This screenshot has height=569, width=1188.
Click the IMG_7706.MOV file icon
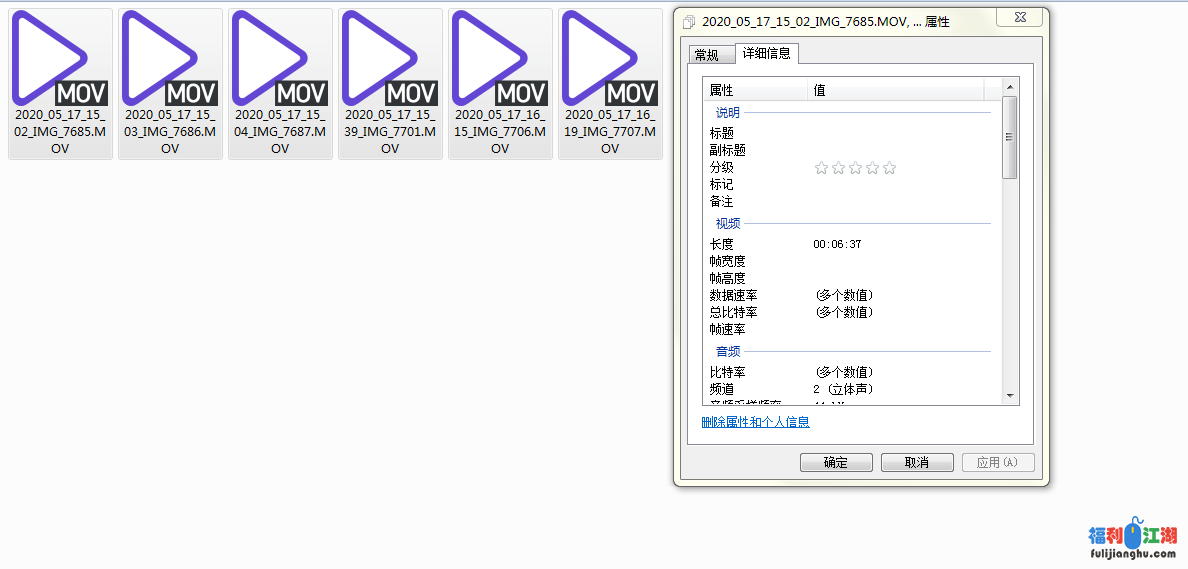pos(500,60)
